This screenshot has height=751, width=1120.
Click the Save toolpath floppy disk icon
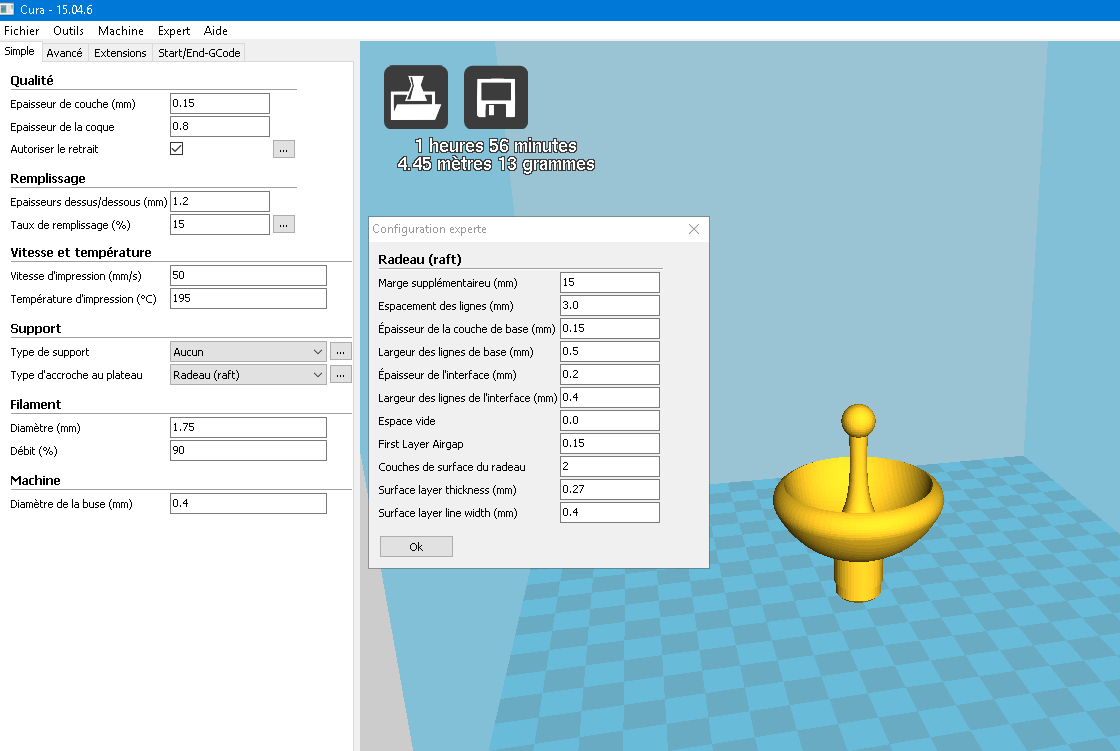click(496, 97)
